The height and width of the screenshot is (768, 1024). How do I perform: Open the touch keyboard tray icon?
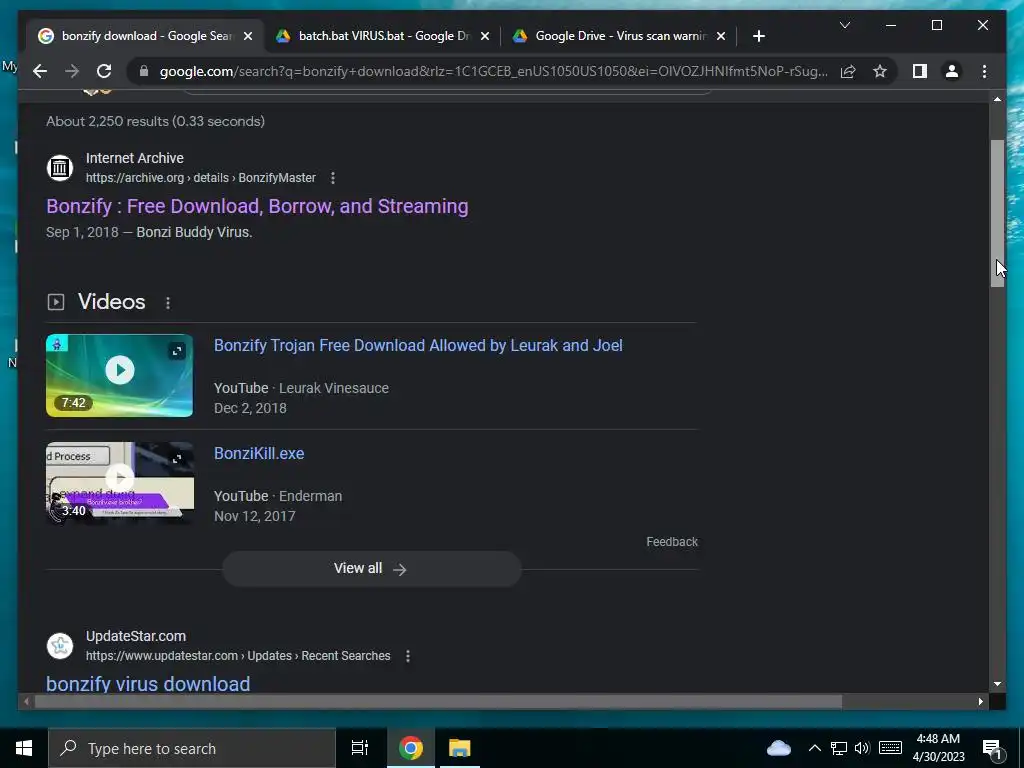tap(890, 748)
